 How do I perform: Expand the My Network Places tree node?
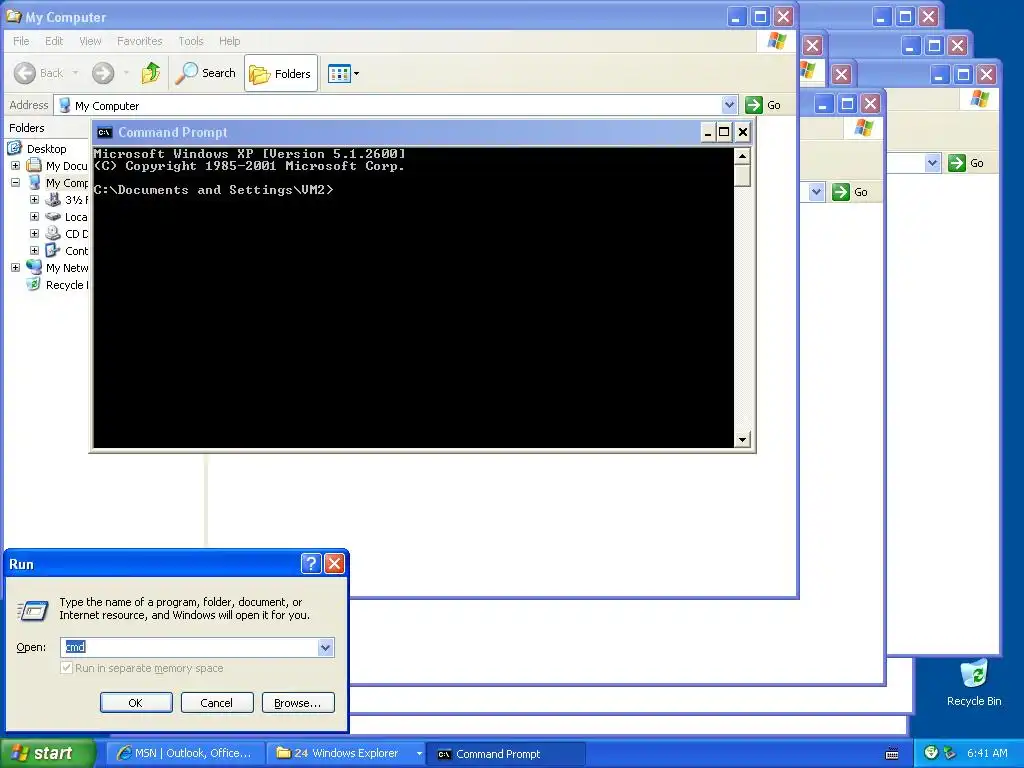(16, 268)
